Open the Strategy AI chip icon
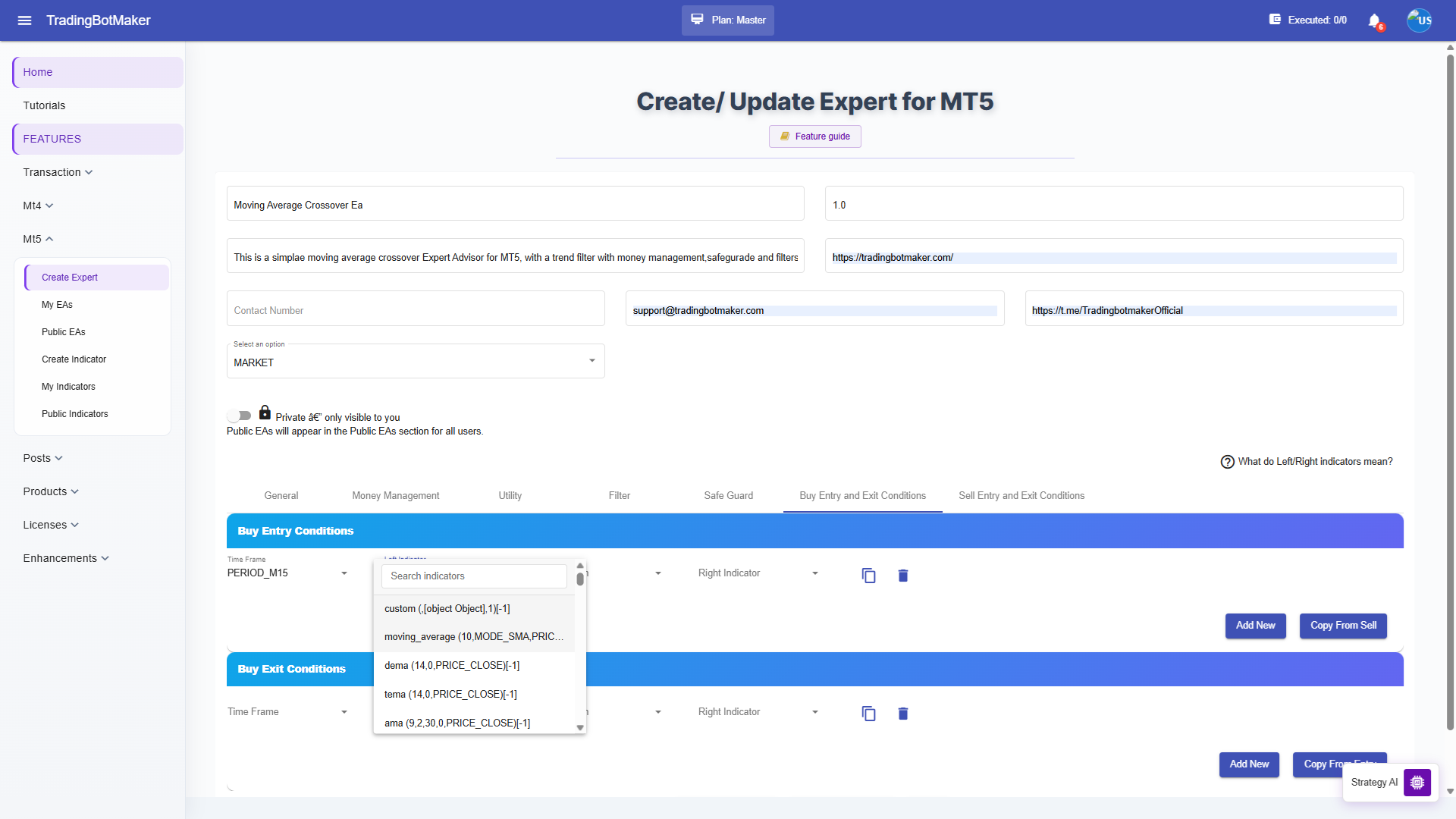 (x=1417, y=783)
